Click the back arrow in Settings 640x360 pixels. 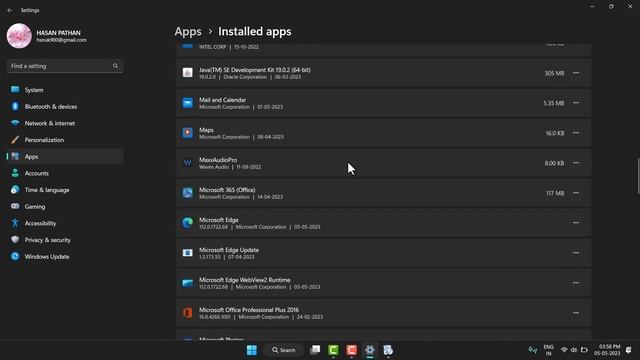point(10,10)
